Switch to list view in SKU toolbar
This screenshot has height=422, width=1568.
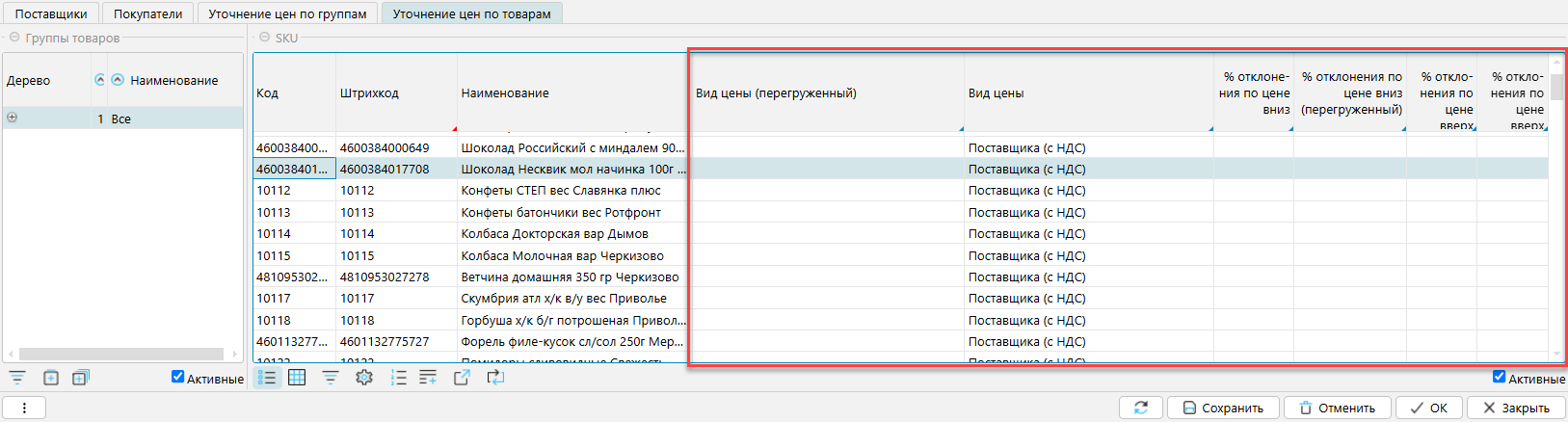click(267, 378)
